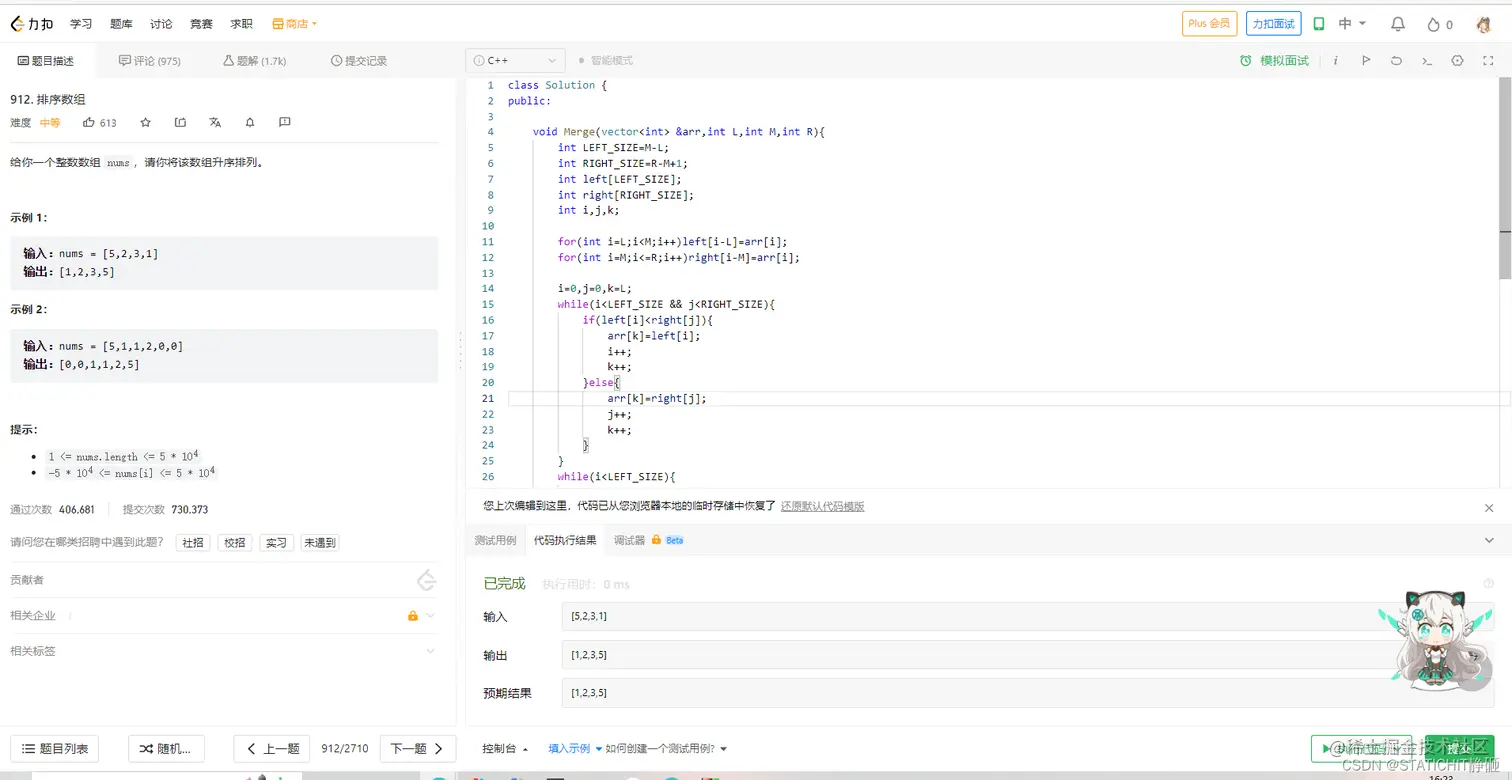Viewport: 1512px width, 780px height.
Task: Click the LeetCode 力扣 logo
Action: [x=34, y=24]
